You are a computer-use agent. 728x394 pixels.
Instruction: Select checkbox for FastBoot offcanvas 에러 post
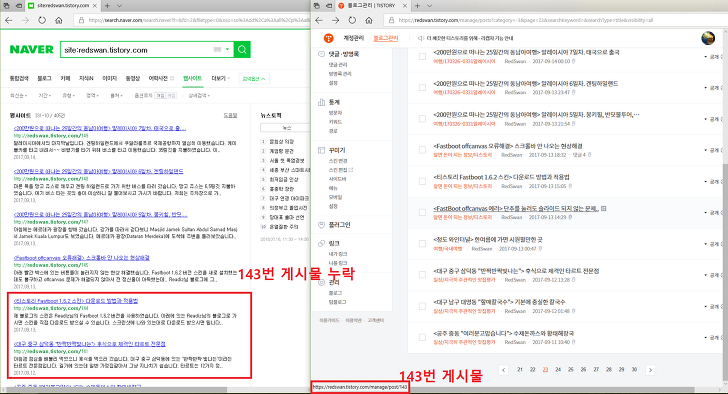pyautogui.click(x=422, y=212)
